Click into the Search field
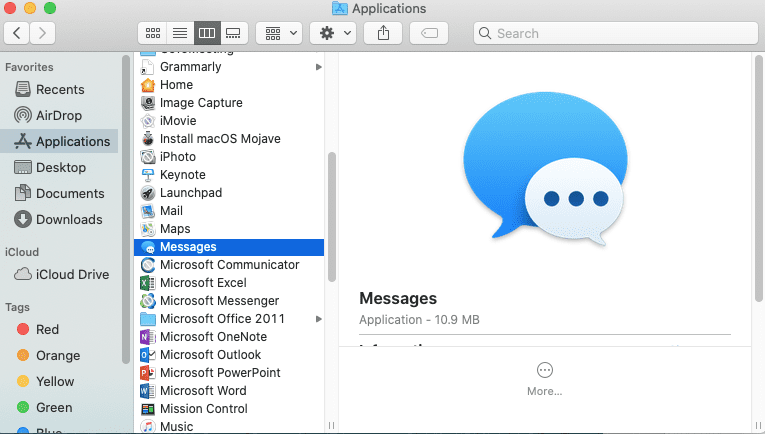Viewport: 765px width, 434px height. coord(616,33)
